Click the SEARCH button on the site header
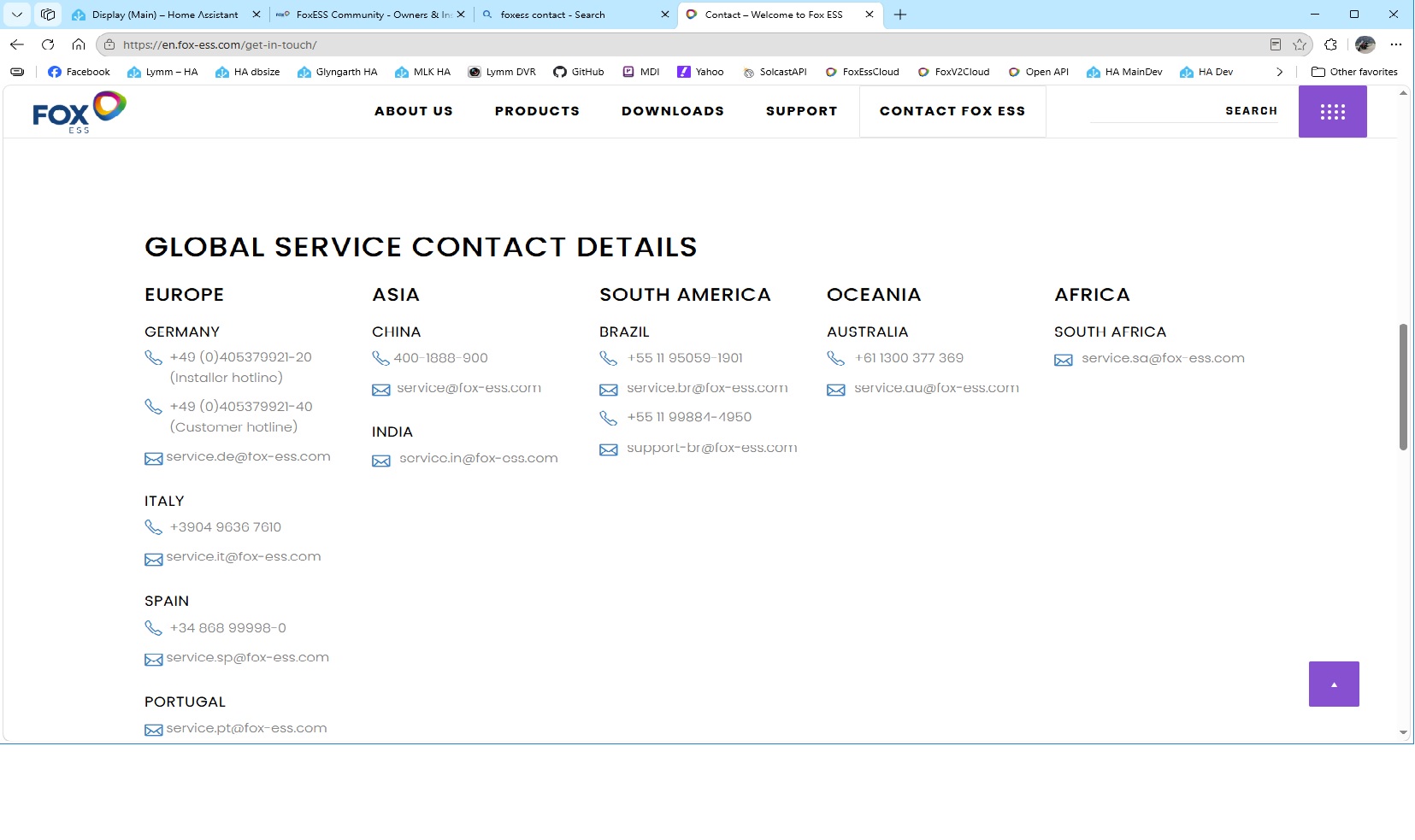This screenshot has width=1415, height=840. click(1251, 111)
